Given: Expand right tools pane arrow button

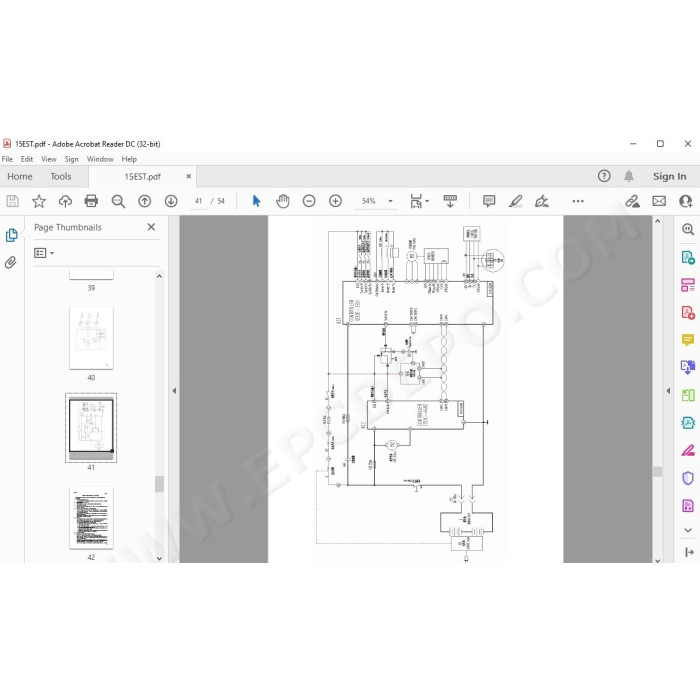Looking at the screenshot, I should click(x=689, y=553).
